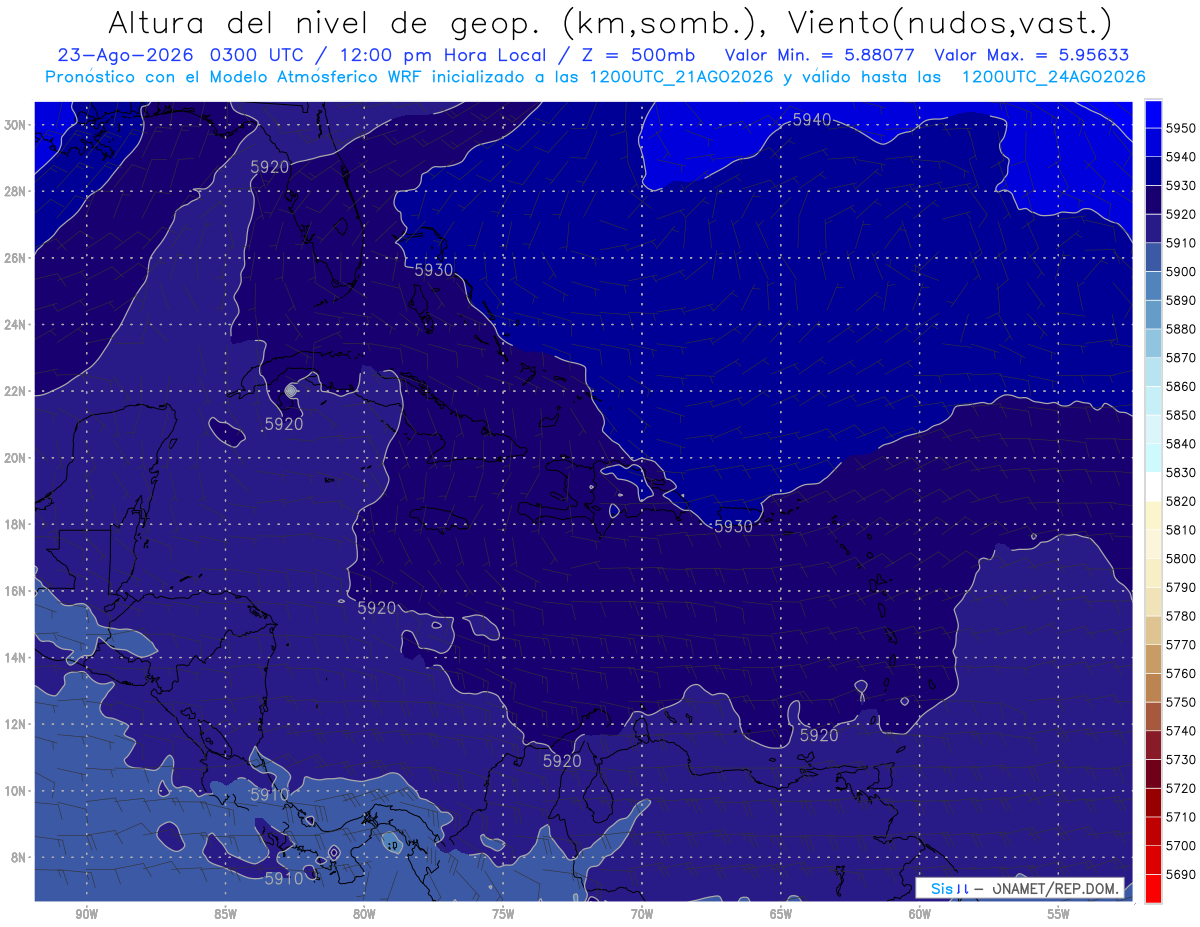The image size is (1200, 927).
Task: Click the 5820 colorbar legend value
Action: pyautogui.click(x=1181, y=501)
